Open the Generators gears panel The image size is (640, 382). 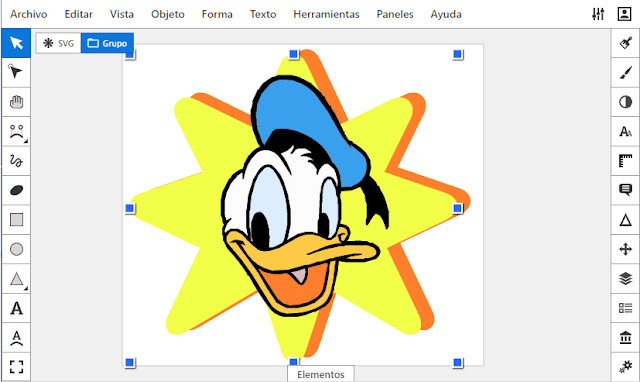click(x=625, y=367)
